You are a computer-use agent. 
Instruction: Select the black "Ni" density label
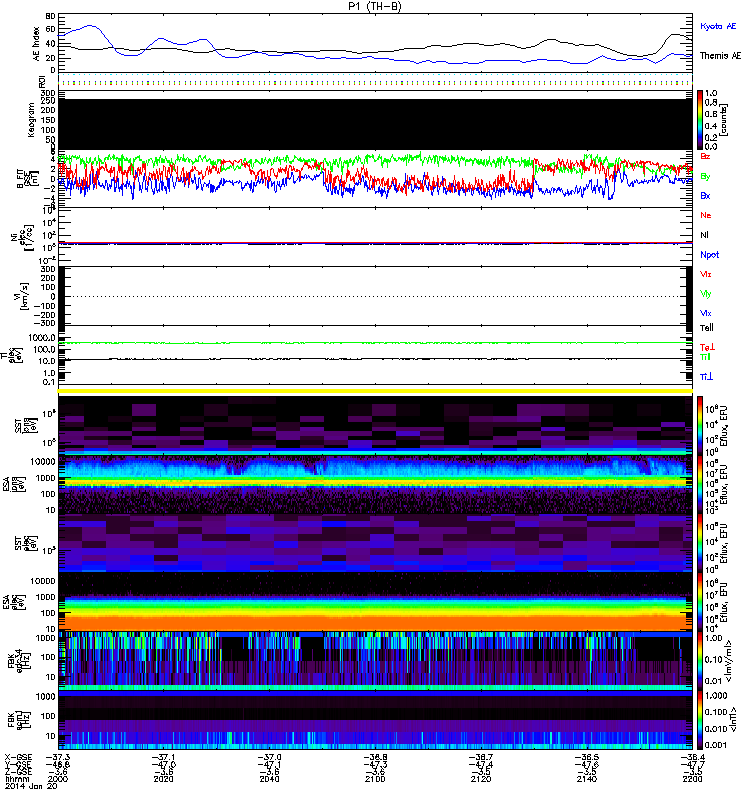pyautogui.click(x=704, y=235)
